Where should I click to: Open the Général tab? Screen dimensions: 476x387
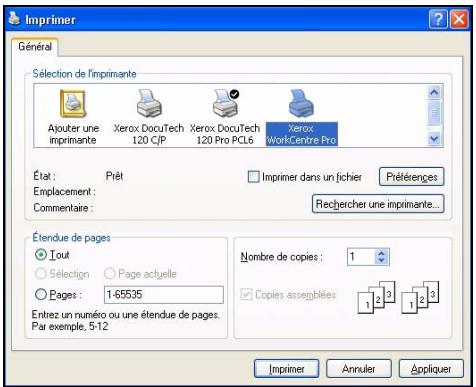pyautogui.click(x=35, y=46)
